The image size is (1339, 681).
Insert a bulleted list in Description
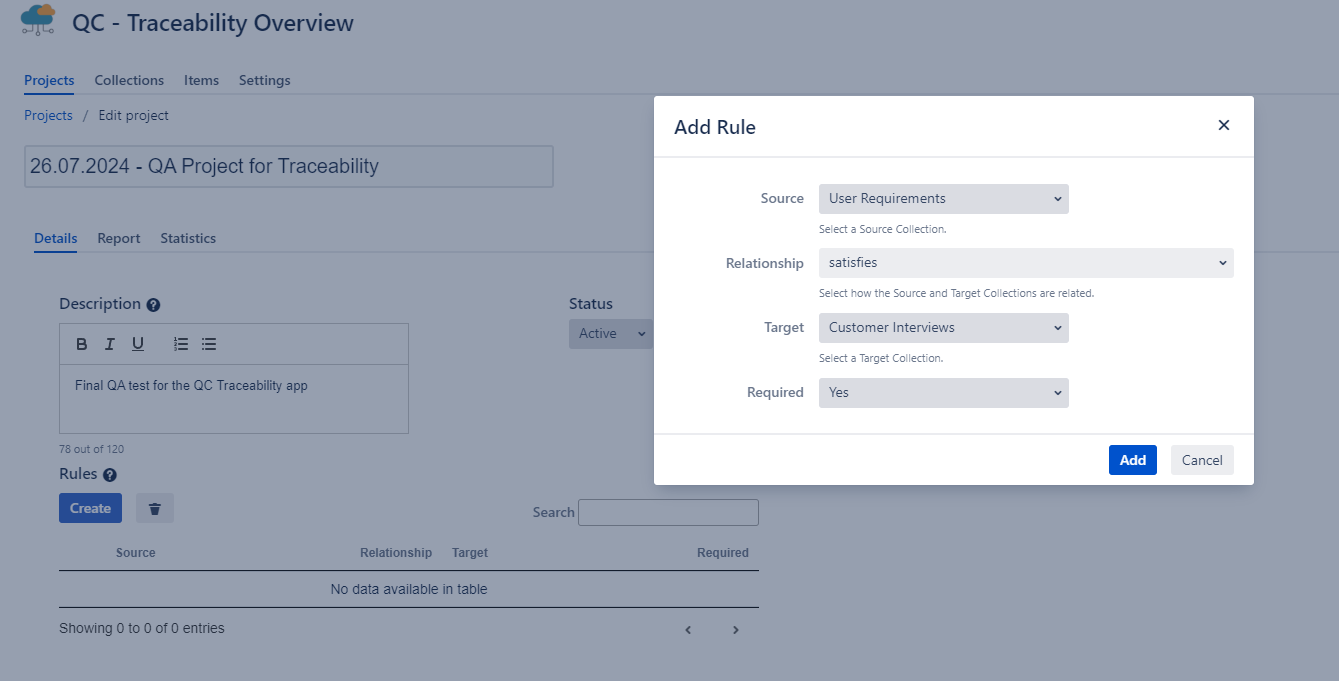(x=209, y=344)
